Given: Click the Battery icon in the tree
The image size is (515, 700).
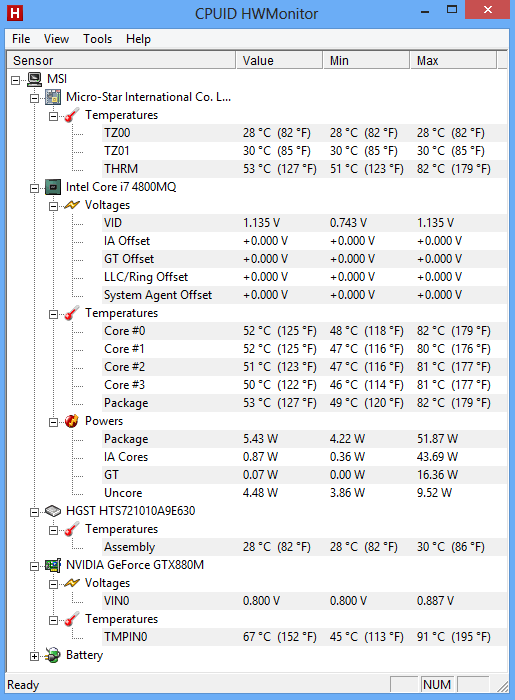Looking at the screenshot, I should point(53,655).
